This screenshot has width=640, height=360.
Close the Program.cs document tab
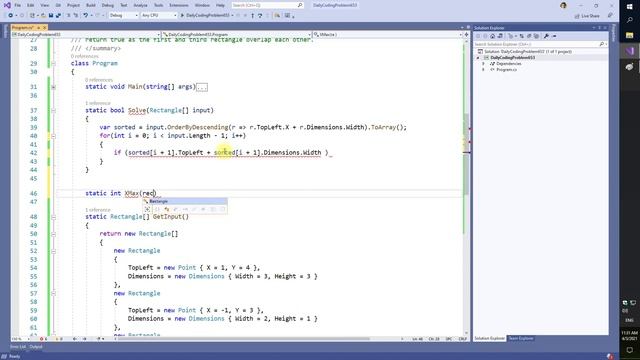coord(44,27)
